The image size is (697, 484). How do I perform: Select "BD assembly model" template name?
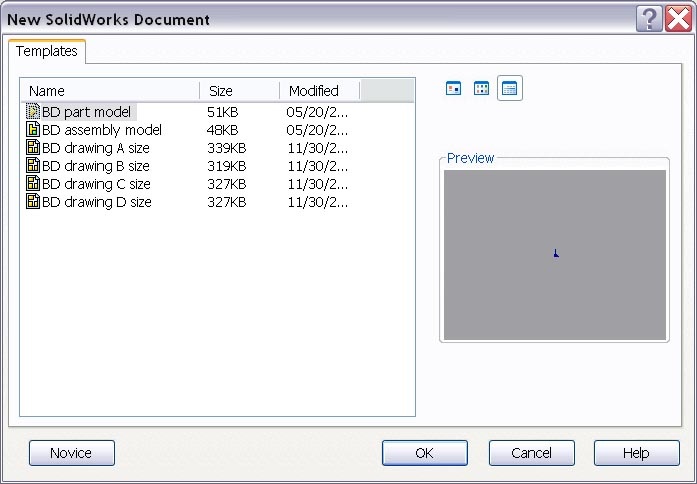pos(102,130)
